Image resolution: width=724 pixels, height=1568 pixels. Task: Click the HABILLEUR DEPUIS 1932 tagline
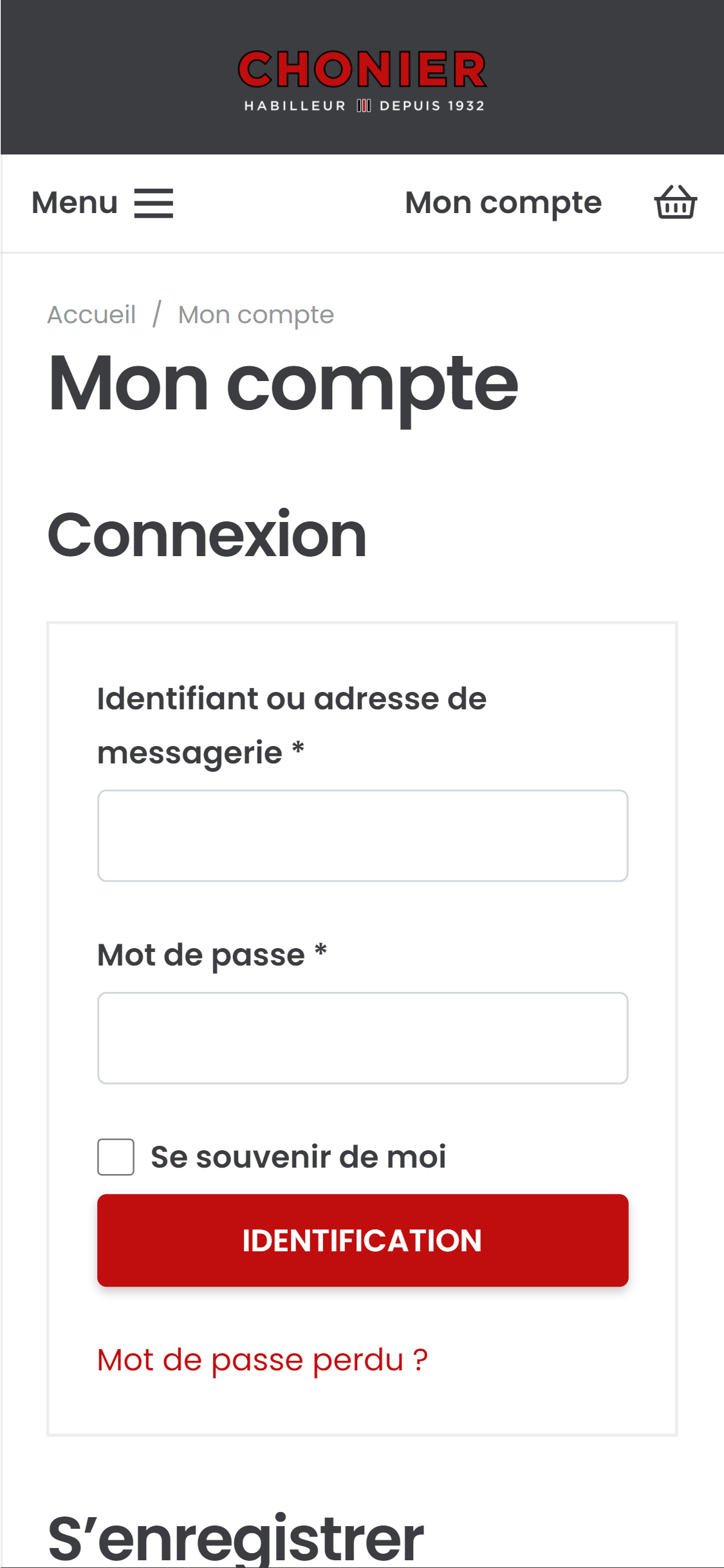pyautogui.click(x=364, y=106)
